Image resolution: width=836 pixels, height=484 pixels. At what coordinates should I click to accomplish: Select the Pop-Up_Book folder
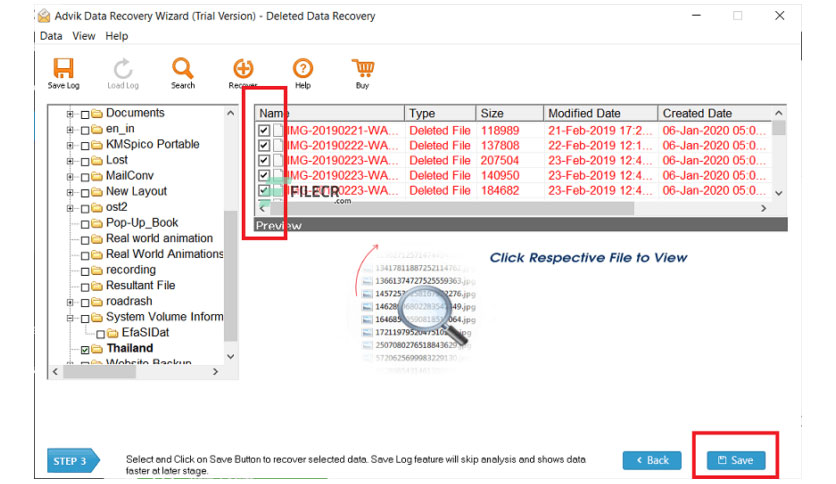point(142,223)
